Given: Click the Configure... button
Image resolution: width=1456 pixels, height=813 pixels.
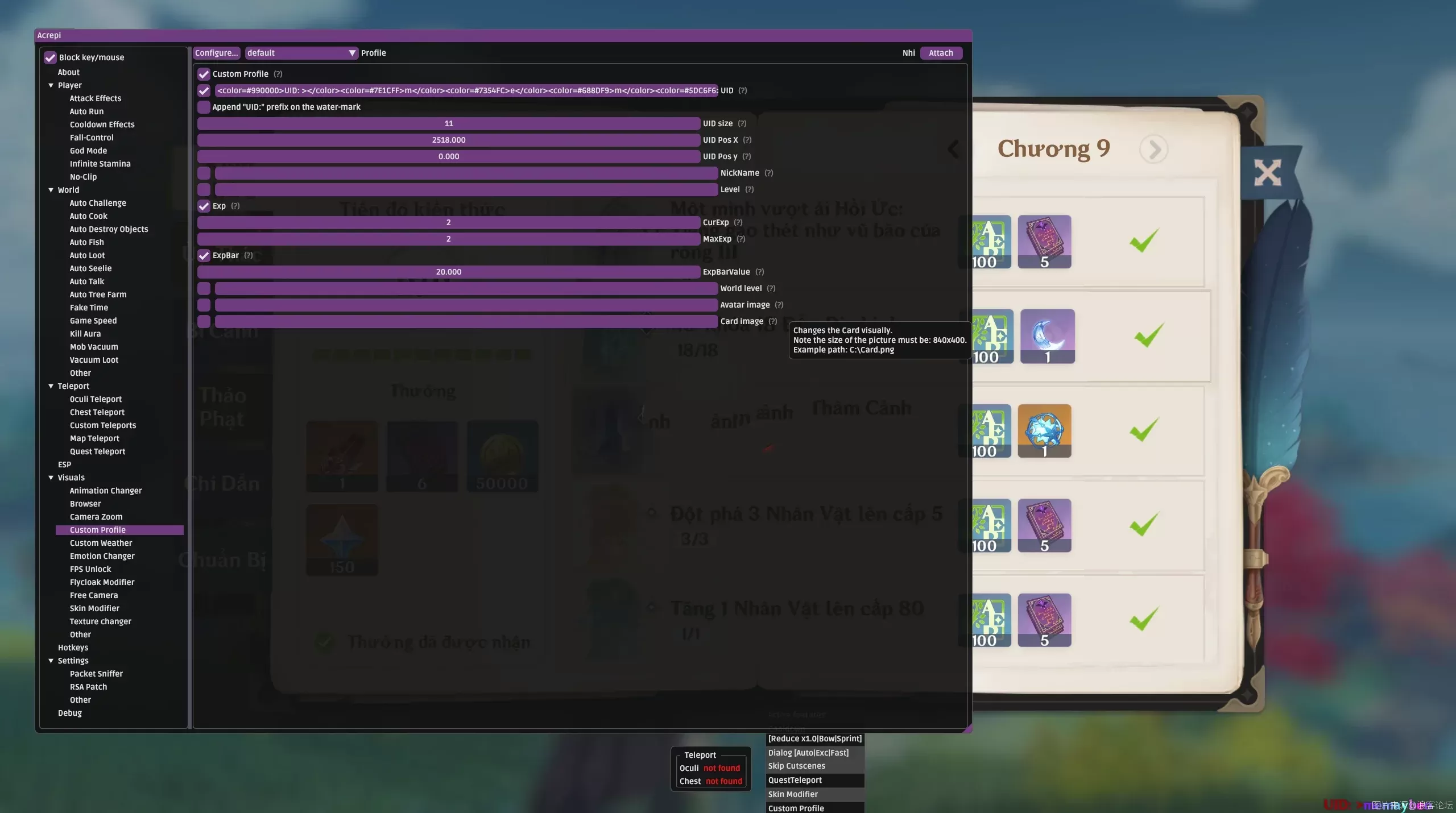Looking at the screenshot, I should pos(216,53).
